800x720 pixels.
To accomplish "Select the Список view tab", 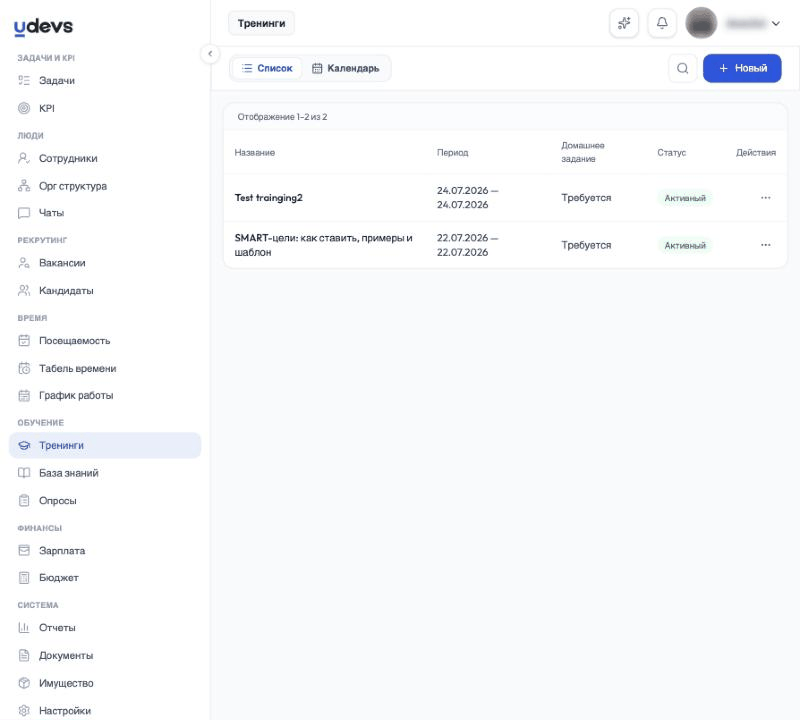I will click(267, 68).
